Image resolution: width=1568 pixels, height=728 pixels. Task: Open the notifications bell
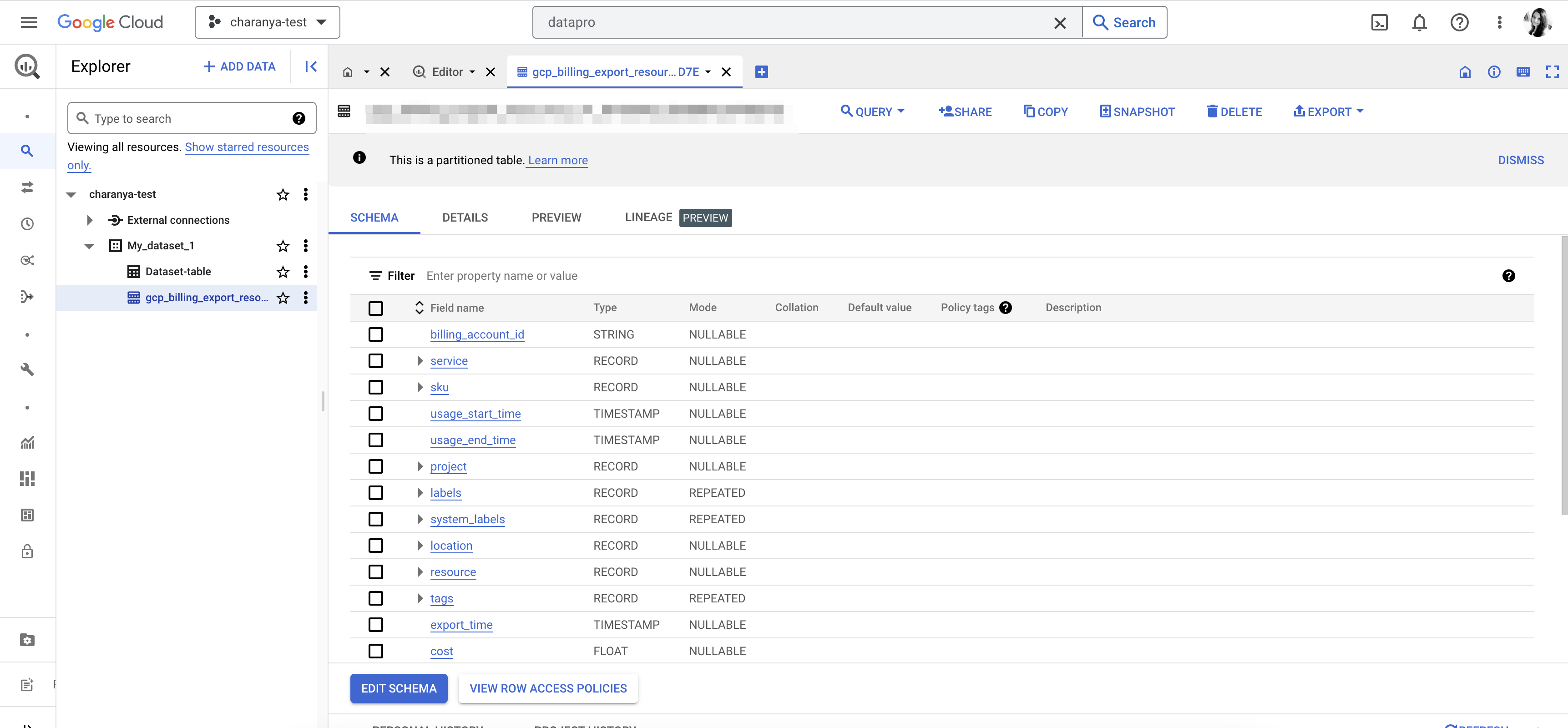pos(1420,22)
